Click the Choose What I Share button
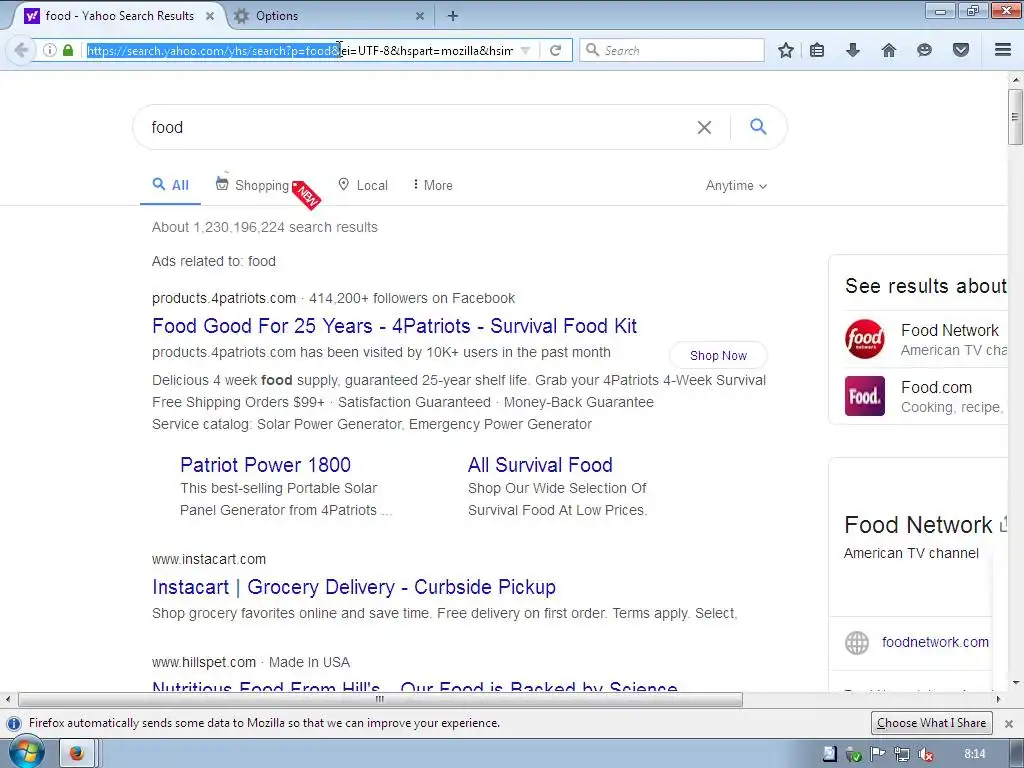This screenshot has width=1024, height=768. click(x=931, y=723)
